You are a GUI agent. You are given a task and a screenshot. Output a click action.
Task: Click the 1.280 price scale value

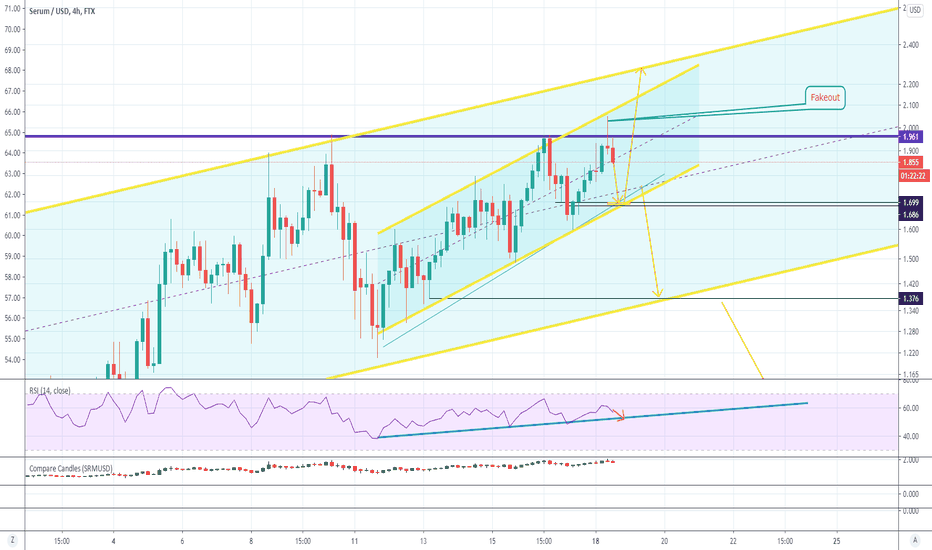click(911, 332)
